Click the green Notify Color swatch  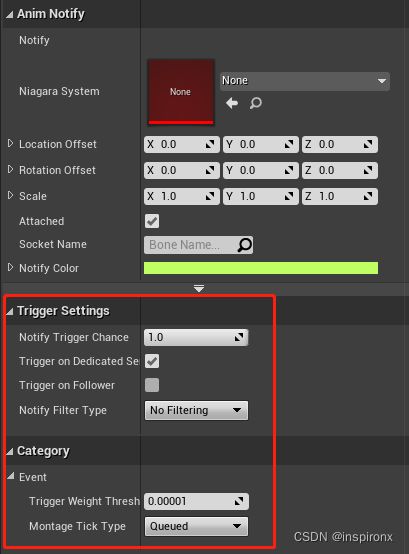[261, 268]
